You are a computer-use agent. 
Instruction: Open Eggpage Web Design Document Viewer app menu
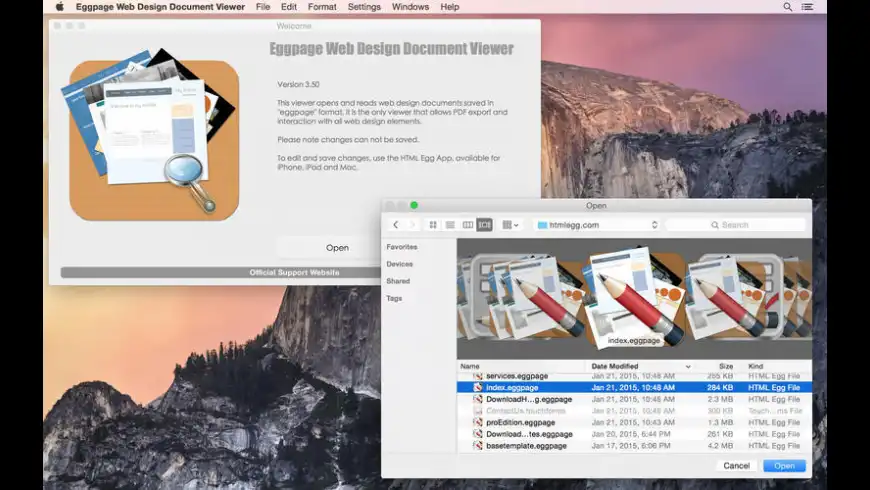[x=160, y=7]
